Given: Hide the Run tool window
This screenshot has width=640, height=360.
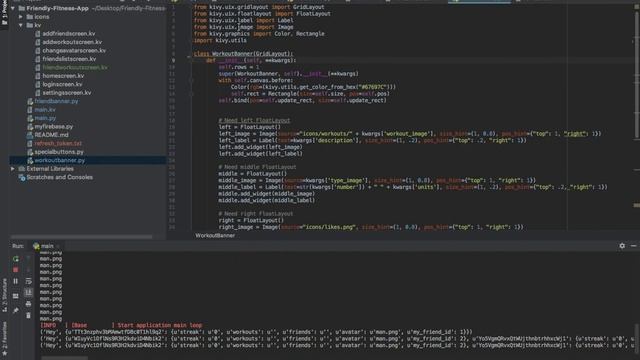Looking at the screenshot, I should (x=633, y=246).
